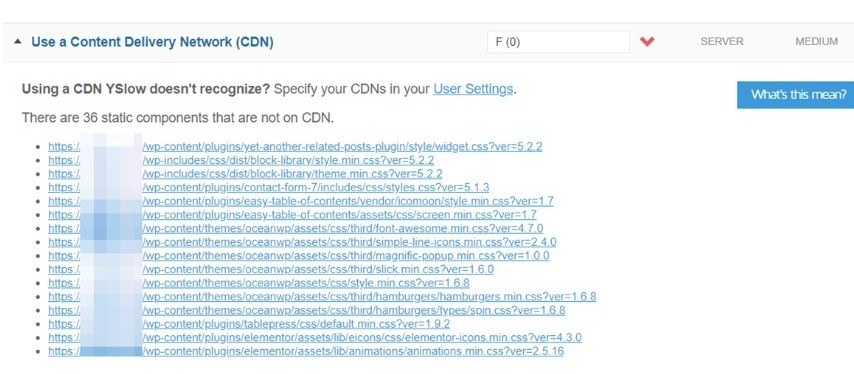Open the yet-another-related-posts widget.css link
The width and height of the screenshot is (854, 374).
pyautogui.click(x=295, y=146)
